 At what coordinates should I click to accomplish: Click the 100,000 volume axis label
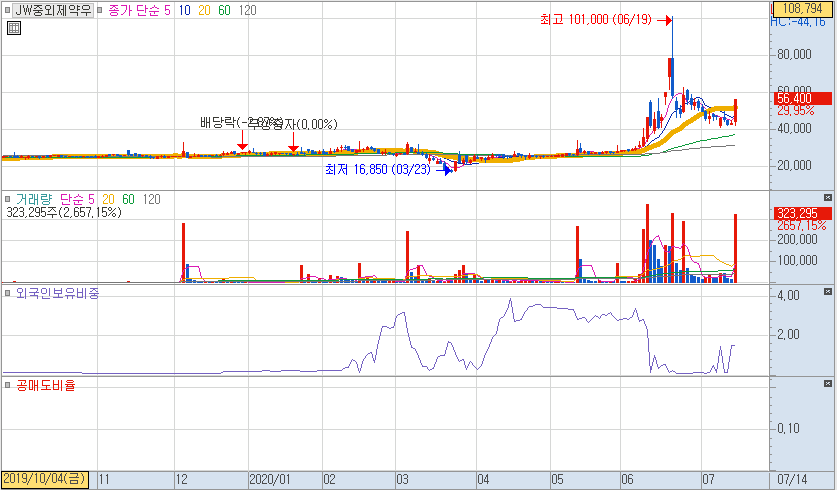coord(797,260)
